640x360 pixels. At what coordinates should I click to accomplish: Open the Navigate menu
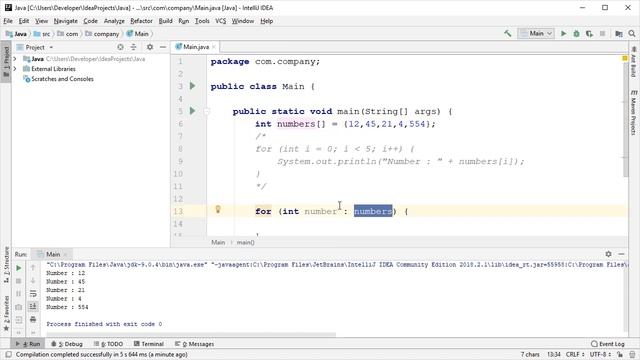(65, 21)
